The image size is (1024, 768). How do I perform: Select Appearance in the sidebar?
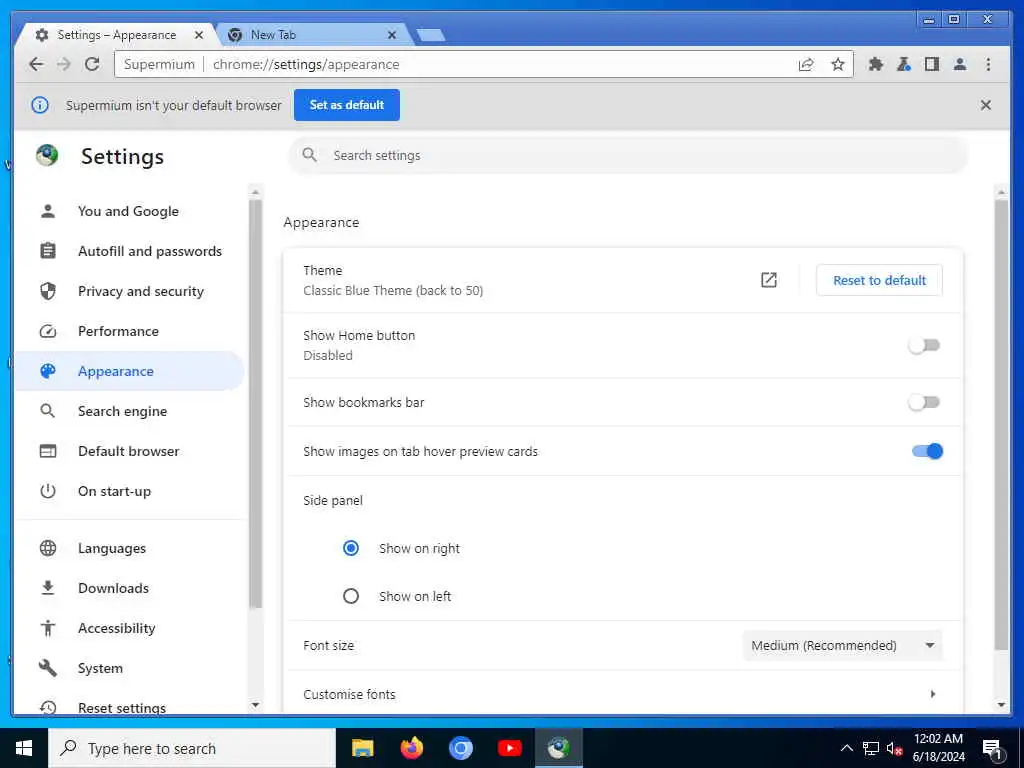[x=129, y=371]
